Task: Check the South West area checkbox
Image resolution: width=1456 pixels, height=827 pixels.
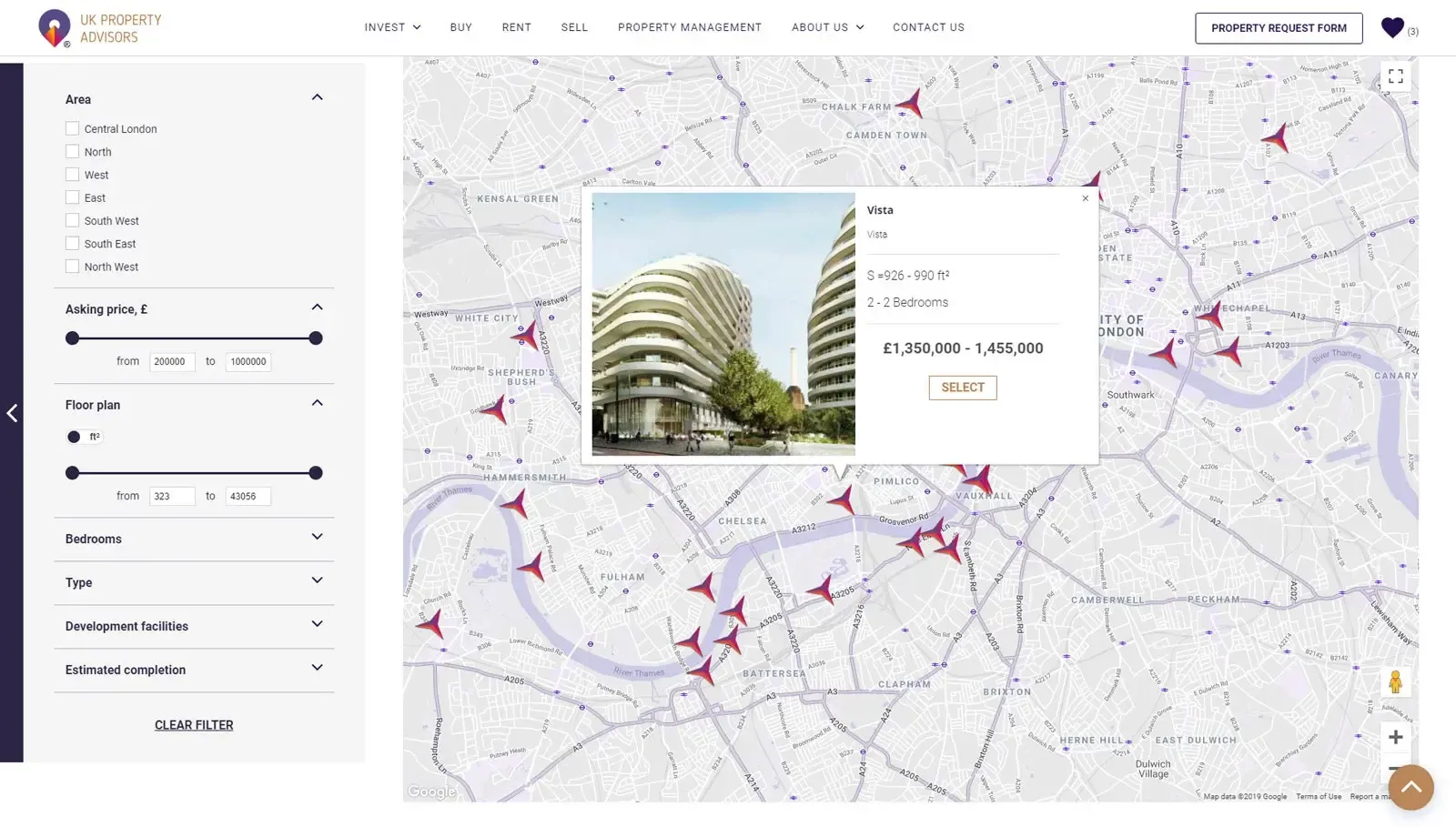Action: 72,220
